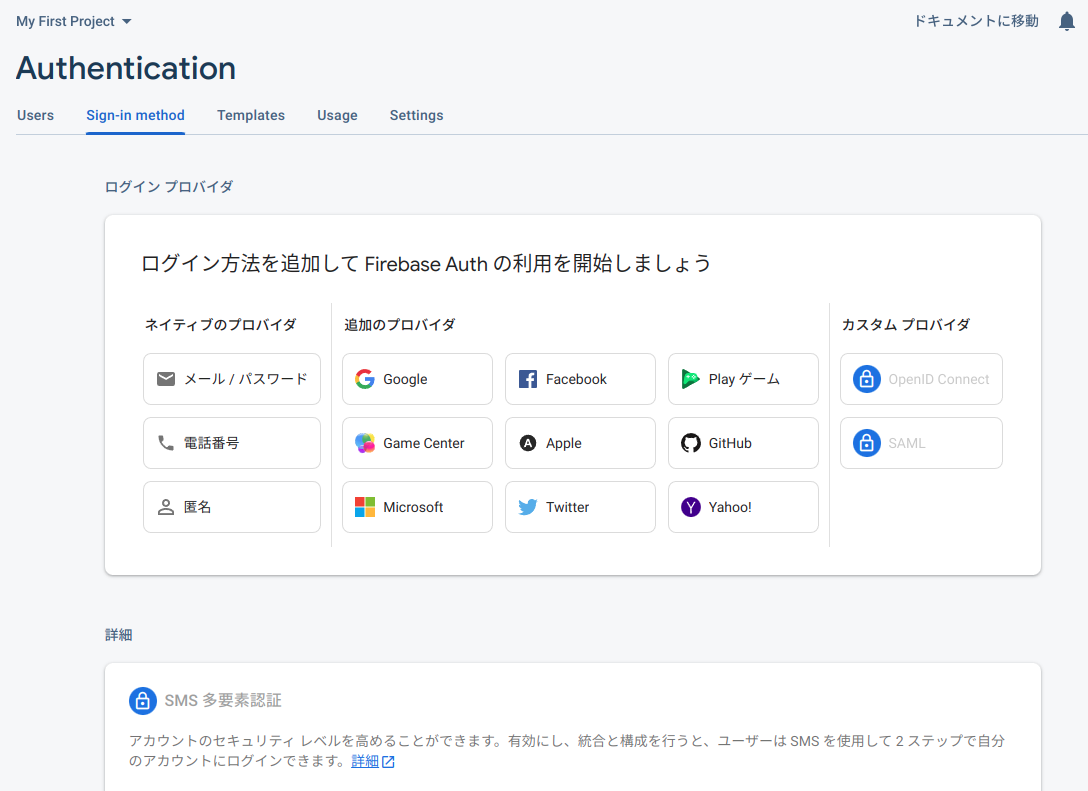This screenshot has height=791, width=1088.
Task: Select the Sign-in method tab
Action: pyautogui.click(x=135, y=115)
